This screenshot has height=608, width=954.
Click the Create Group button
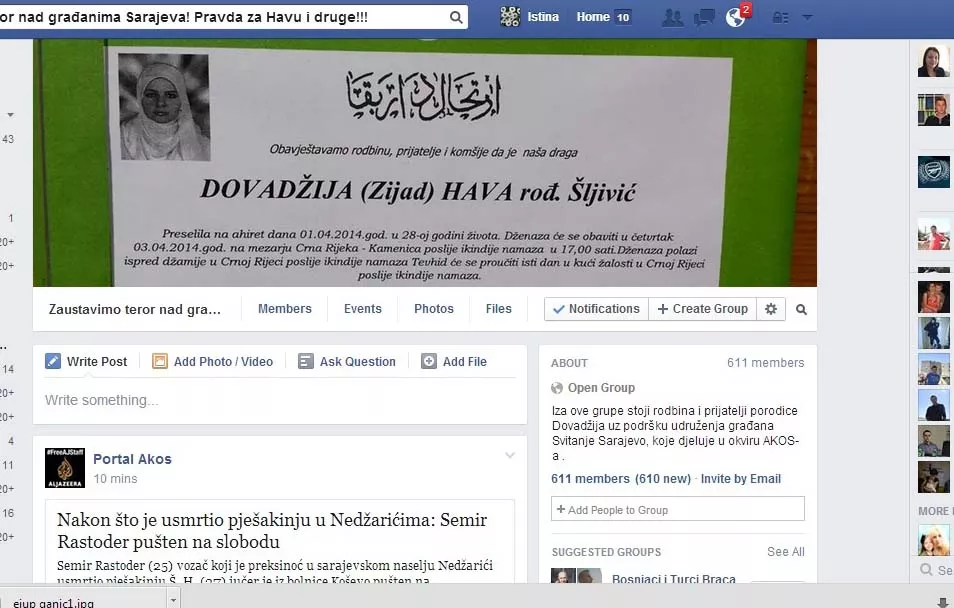702,309
